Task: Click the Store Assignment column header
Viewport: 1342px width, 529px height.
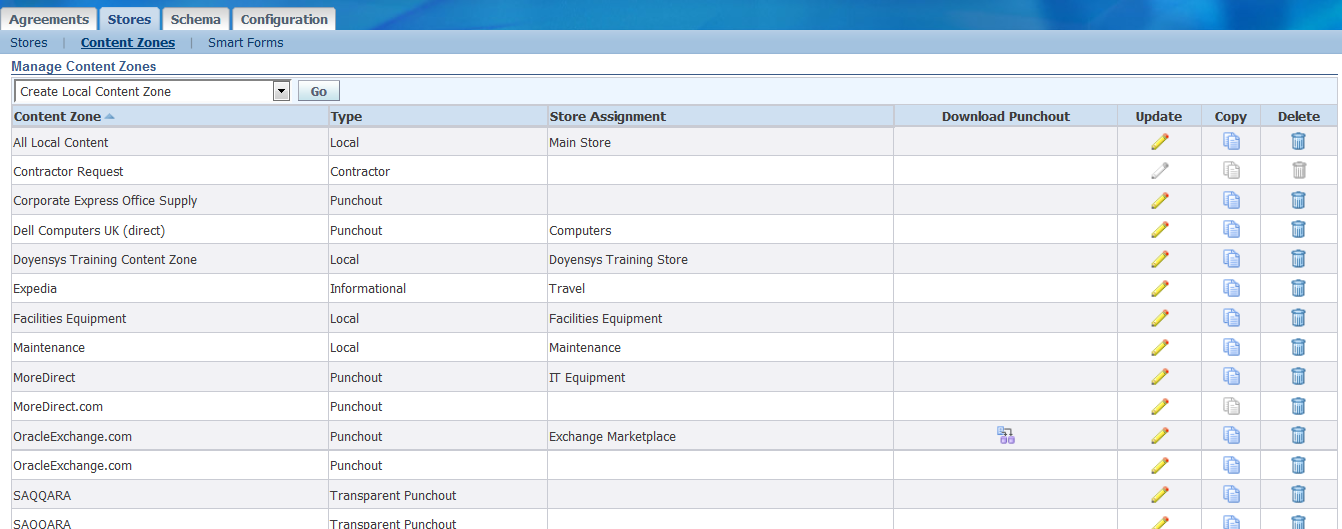Action: click(608, 116)
